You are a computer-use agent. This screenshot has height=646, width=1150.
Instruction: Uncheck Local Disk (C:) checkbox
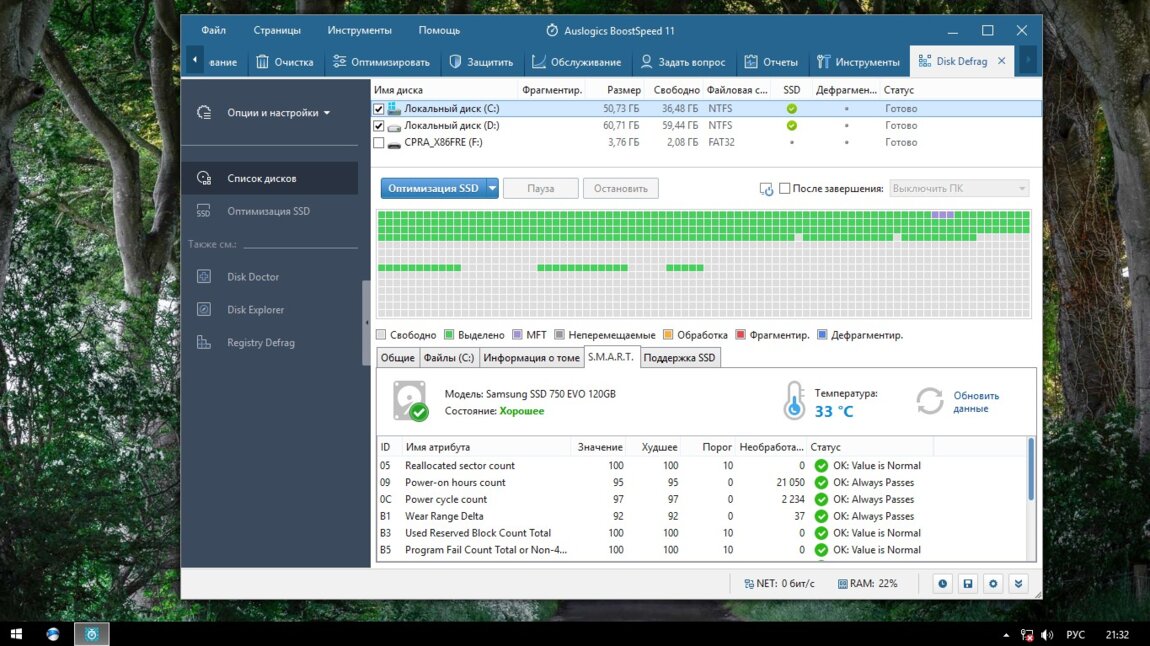pos(379,109)
